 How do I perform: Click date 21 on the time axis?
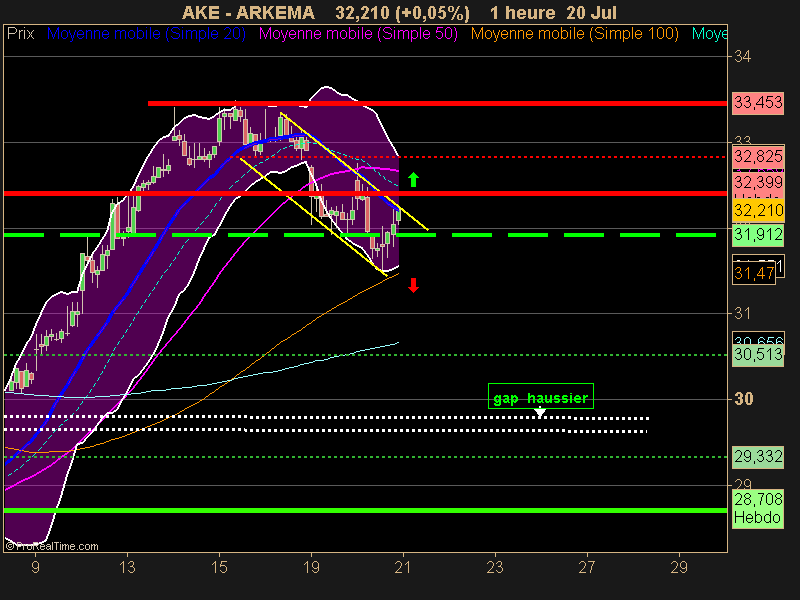(403, 567)
